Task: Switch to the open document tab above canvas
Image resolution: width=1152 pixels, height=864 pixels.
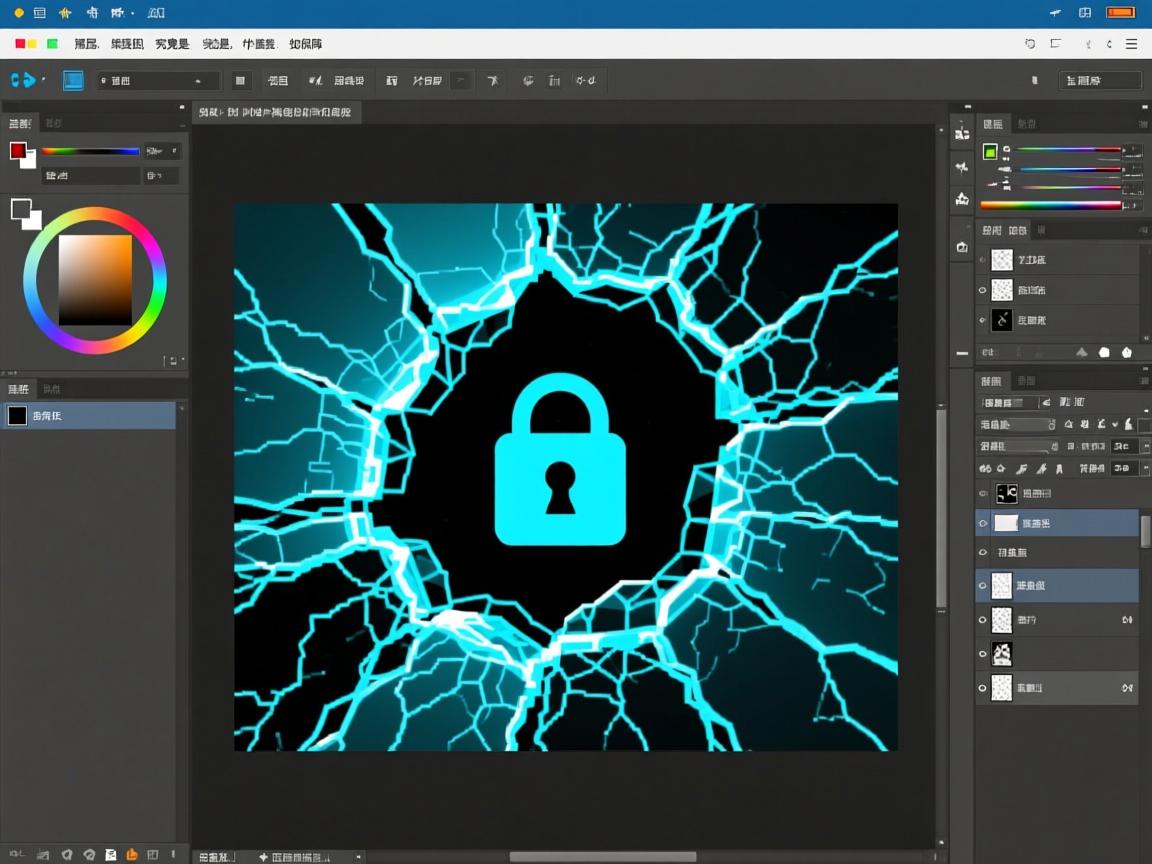Action: pyautogui.click(x=275, y=113)
